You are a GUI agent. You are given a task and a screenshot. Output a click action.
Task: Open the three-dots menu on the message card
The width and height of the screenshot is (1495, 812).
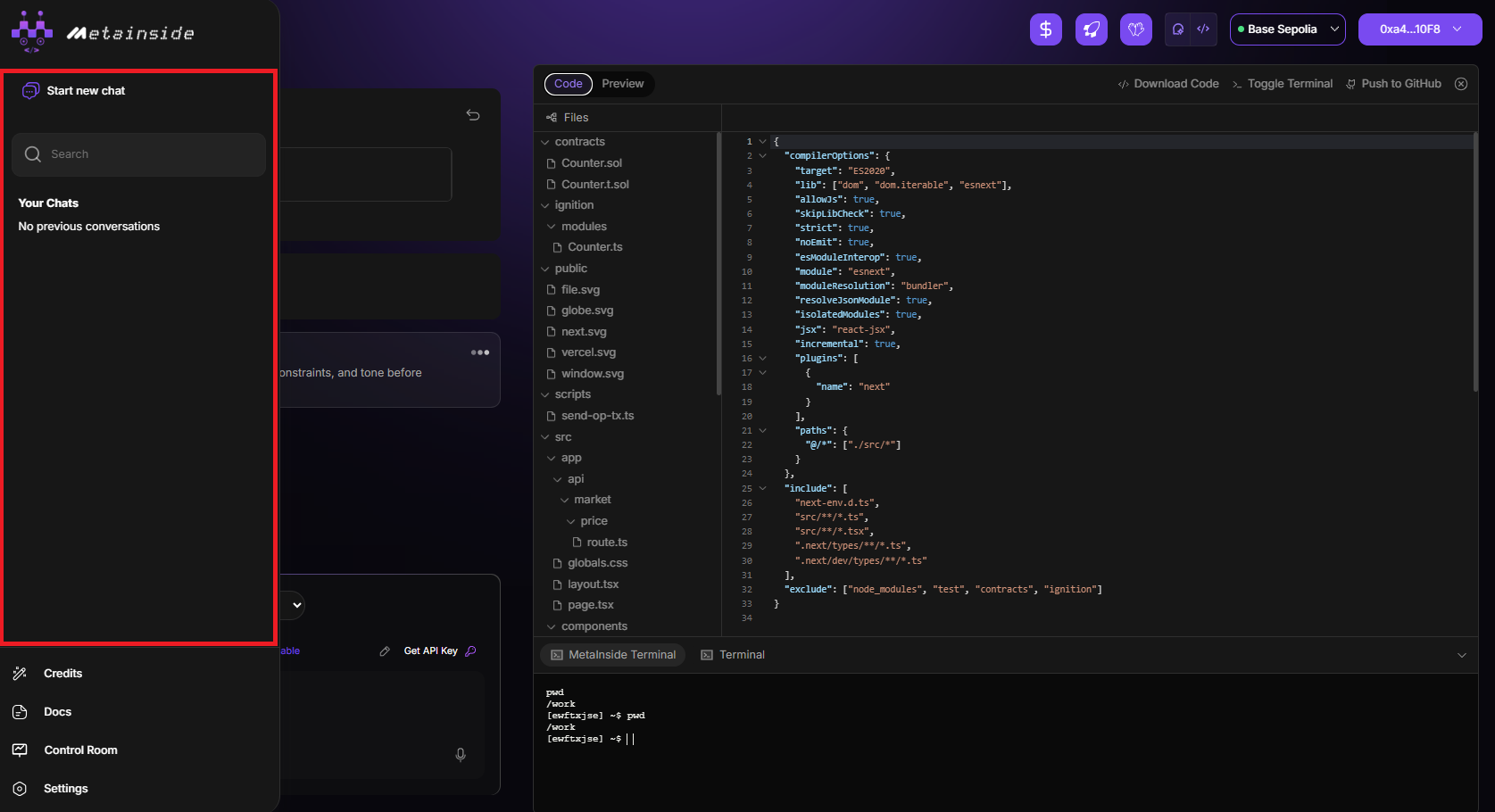point(480,352)
